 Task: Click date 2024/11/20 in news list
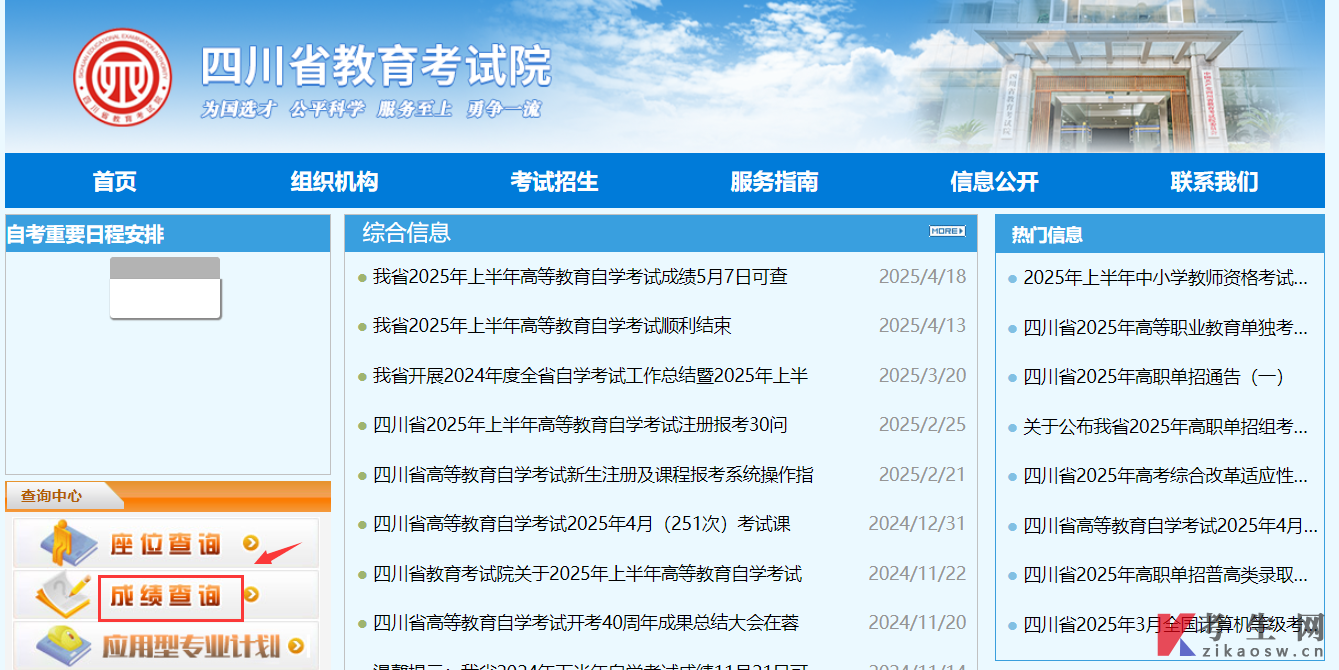click(x=917, y=623)
